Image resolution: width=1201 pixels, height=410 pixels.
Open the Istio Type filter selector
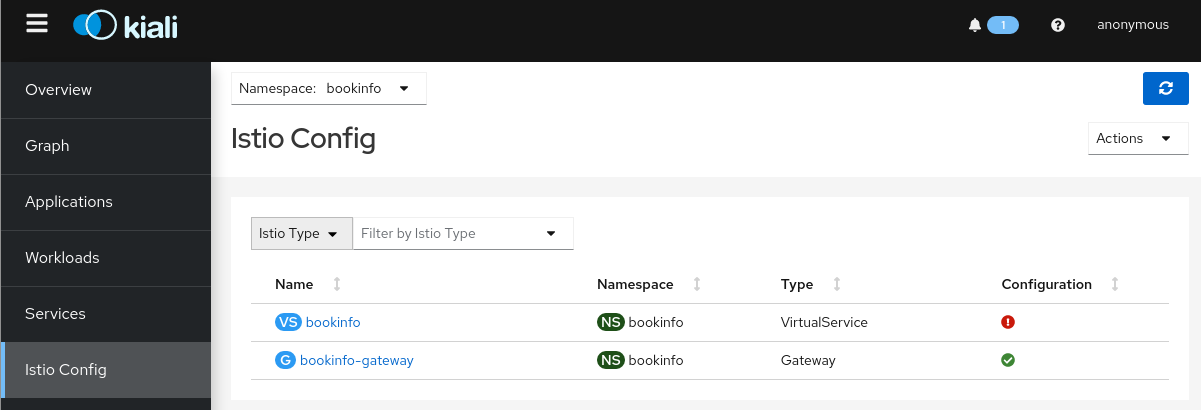tap(301, 233)
